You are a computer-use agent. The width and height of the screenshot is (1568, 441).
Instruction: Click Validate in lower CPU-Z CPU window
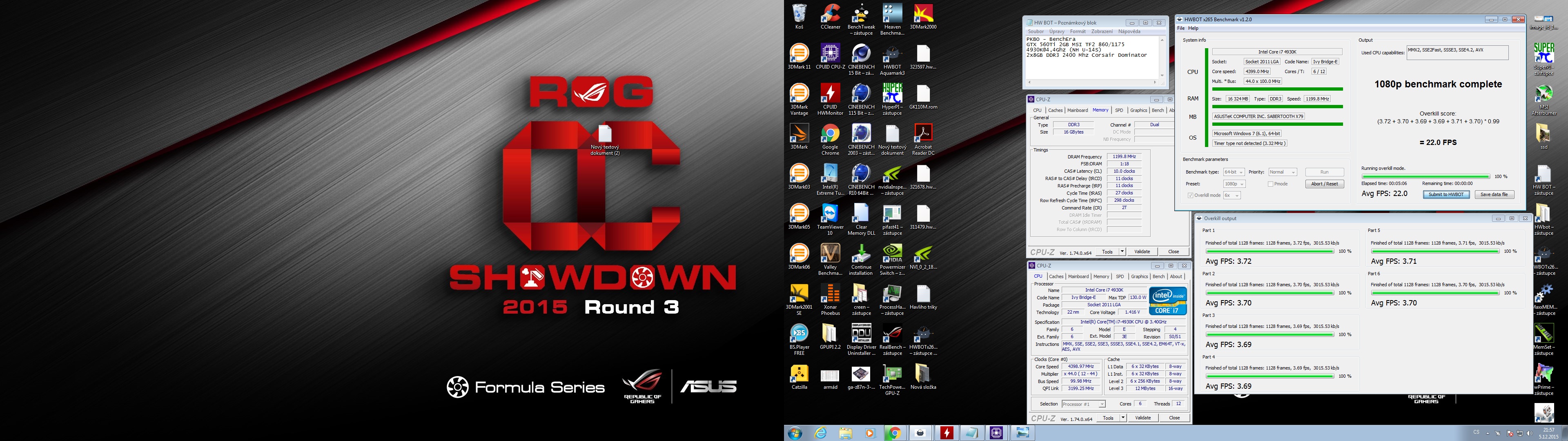[x=1143, y=418]
